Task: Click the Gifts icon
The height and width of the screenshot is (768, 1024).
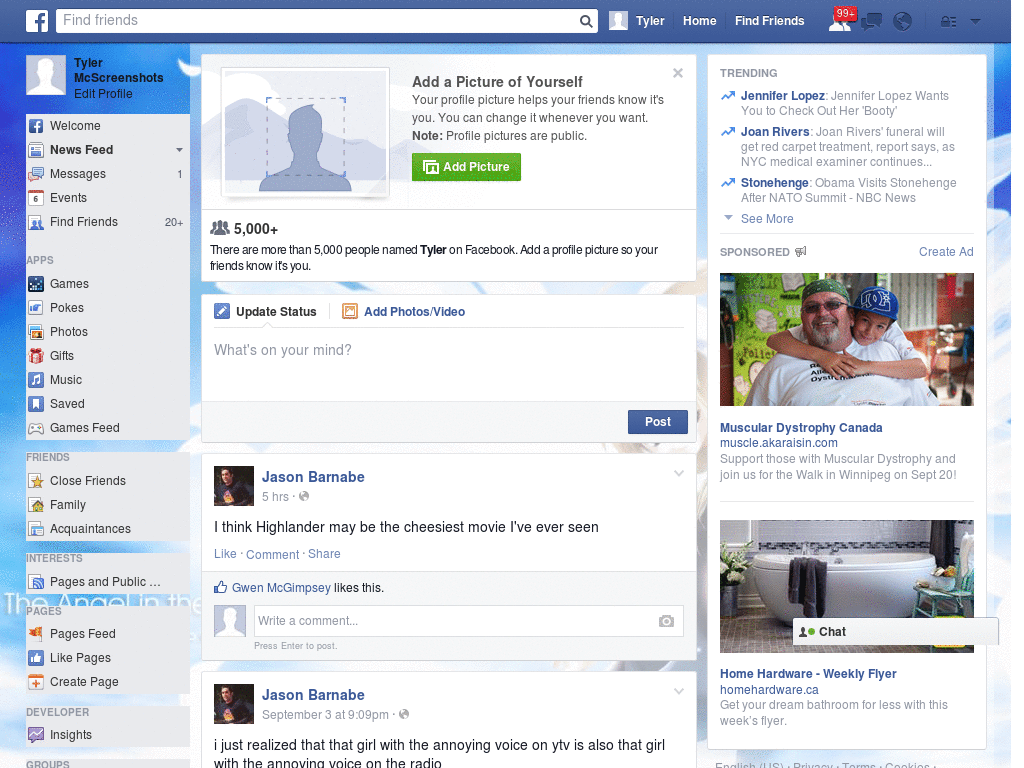Action: pyautogui.click(x=36, y=356)
